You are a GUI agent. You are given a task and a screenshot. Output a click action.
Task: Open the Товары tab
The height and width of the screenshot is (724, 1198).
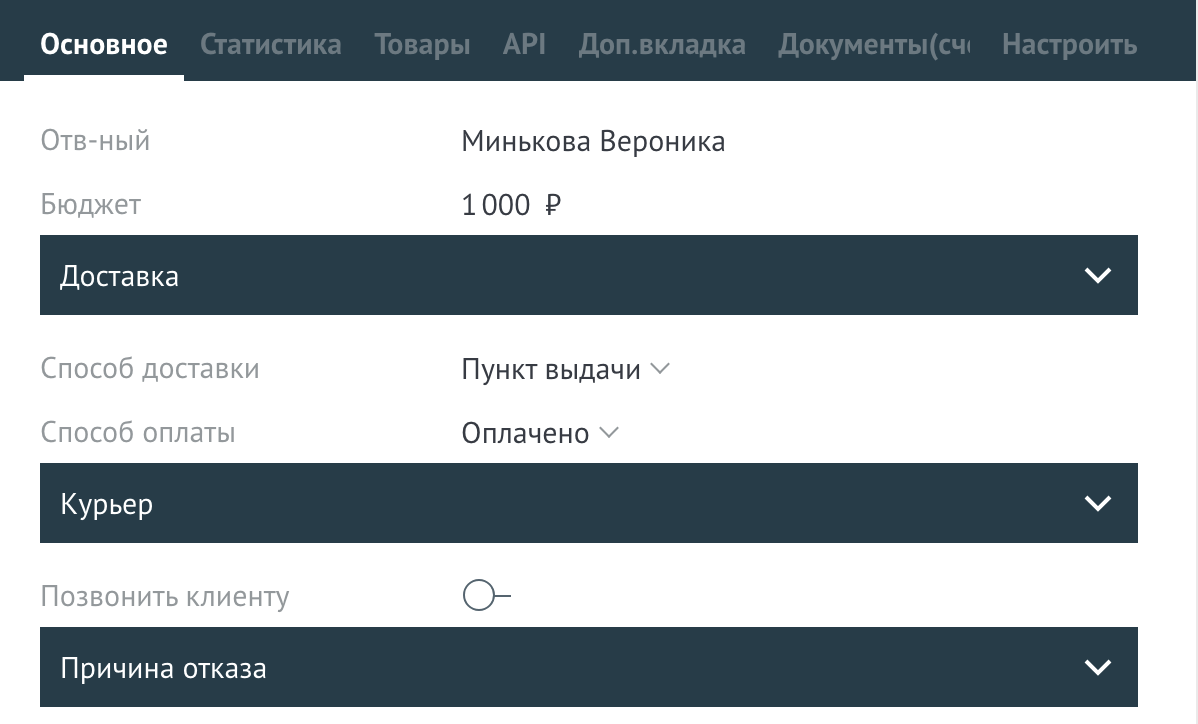pos(422,44)
